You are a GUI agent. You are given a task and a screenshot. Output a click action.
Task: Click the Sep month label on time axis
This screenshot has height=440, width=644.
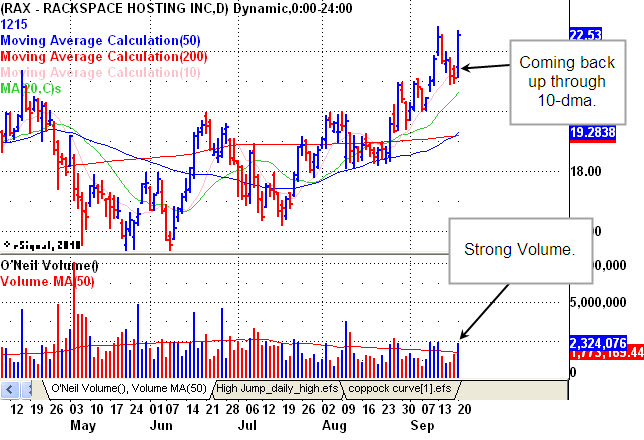(x=422, y=425)
